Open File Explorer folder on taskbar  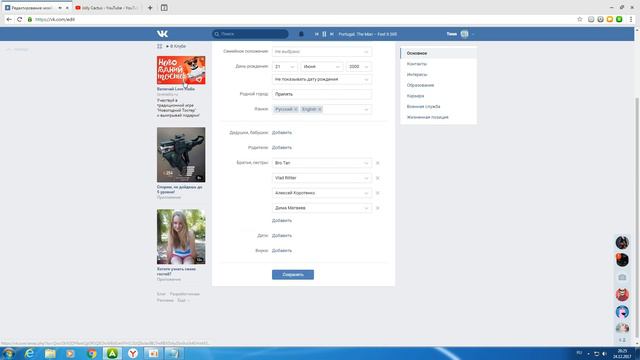click(x=50, y=353)
